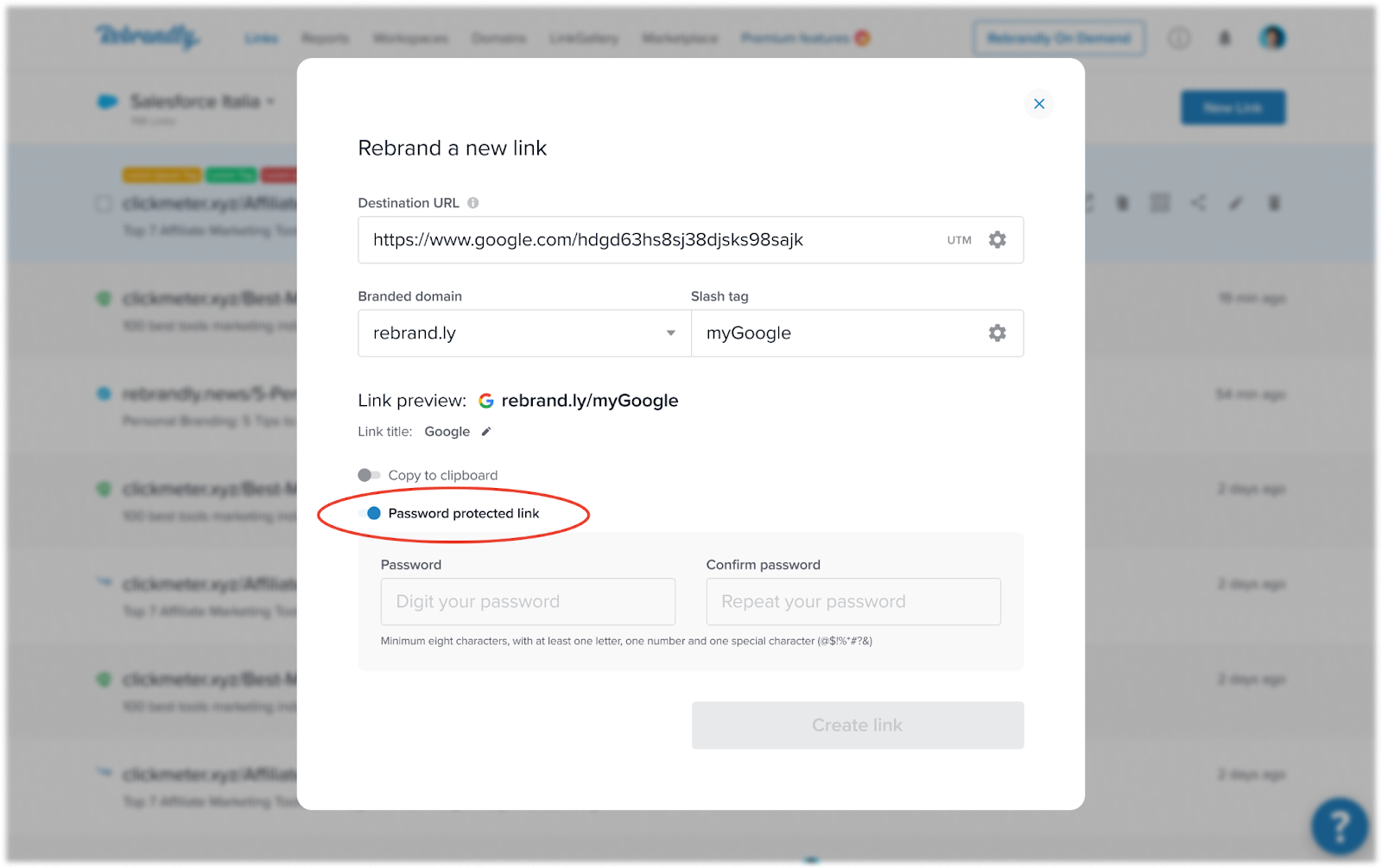Image resolution: width=1382 pixels, height=868 pixels.
Task: Open slash tag settings gear
Action: [x=998, y=333]
